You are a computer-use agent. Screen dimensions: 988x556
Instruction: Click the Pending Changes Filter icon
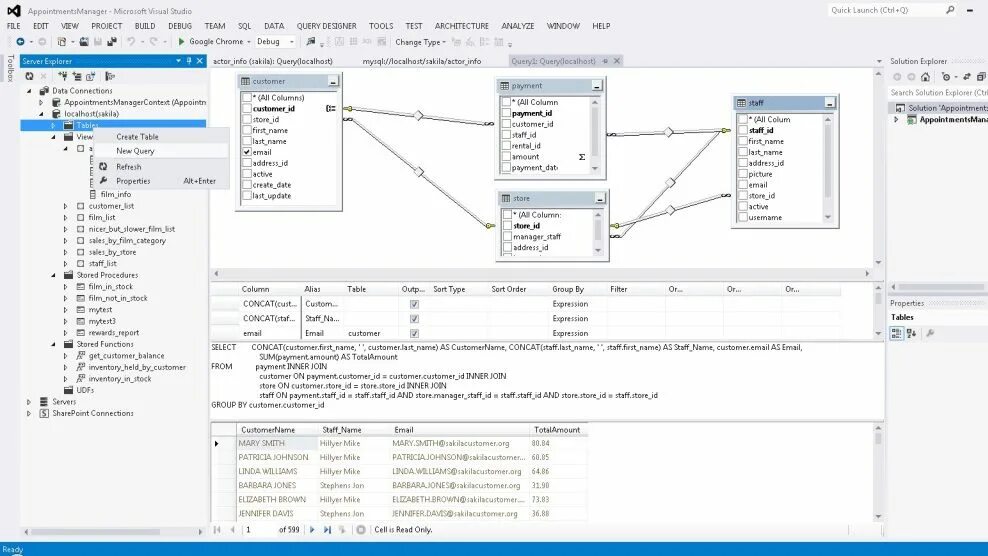click(946, 77)
